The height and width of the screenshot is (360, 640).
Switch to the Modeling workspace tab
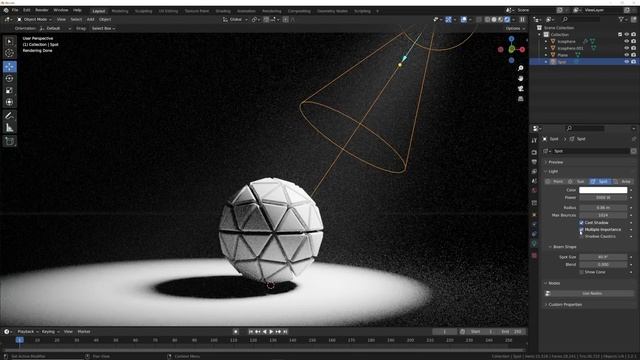pyautogui.click(x=120, y=11)
